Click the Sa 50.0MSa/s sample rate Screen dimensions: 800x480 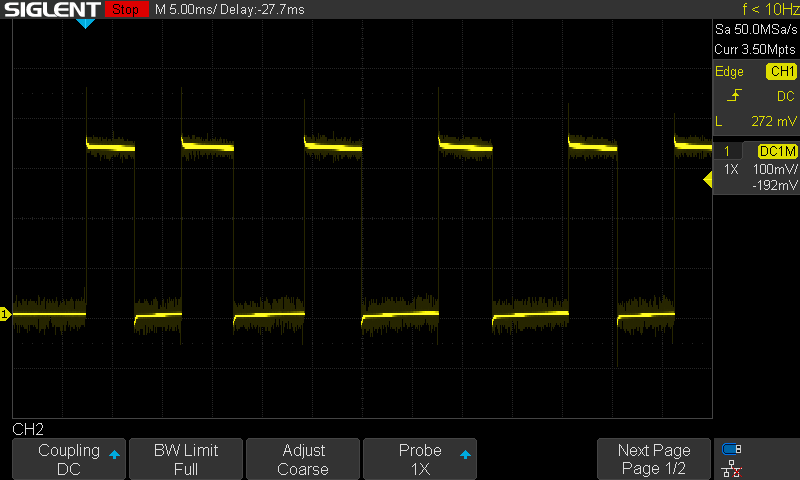click(756, 29)
